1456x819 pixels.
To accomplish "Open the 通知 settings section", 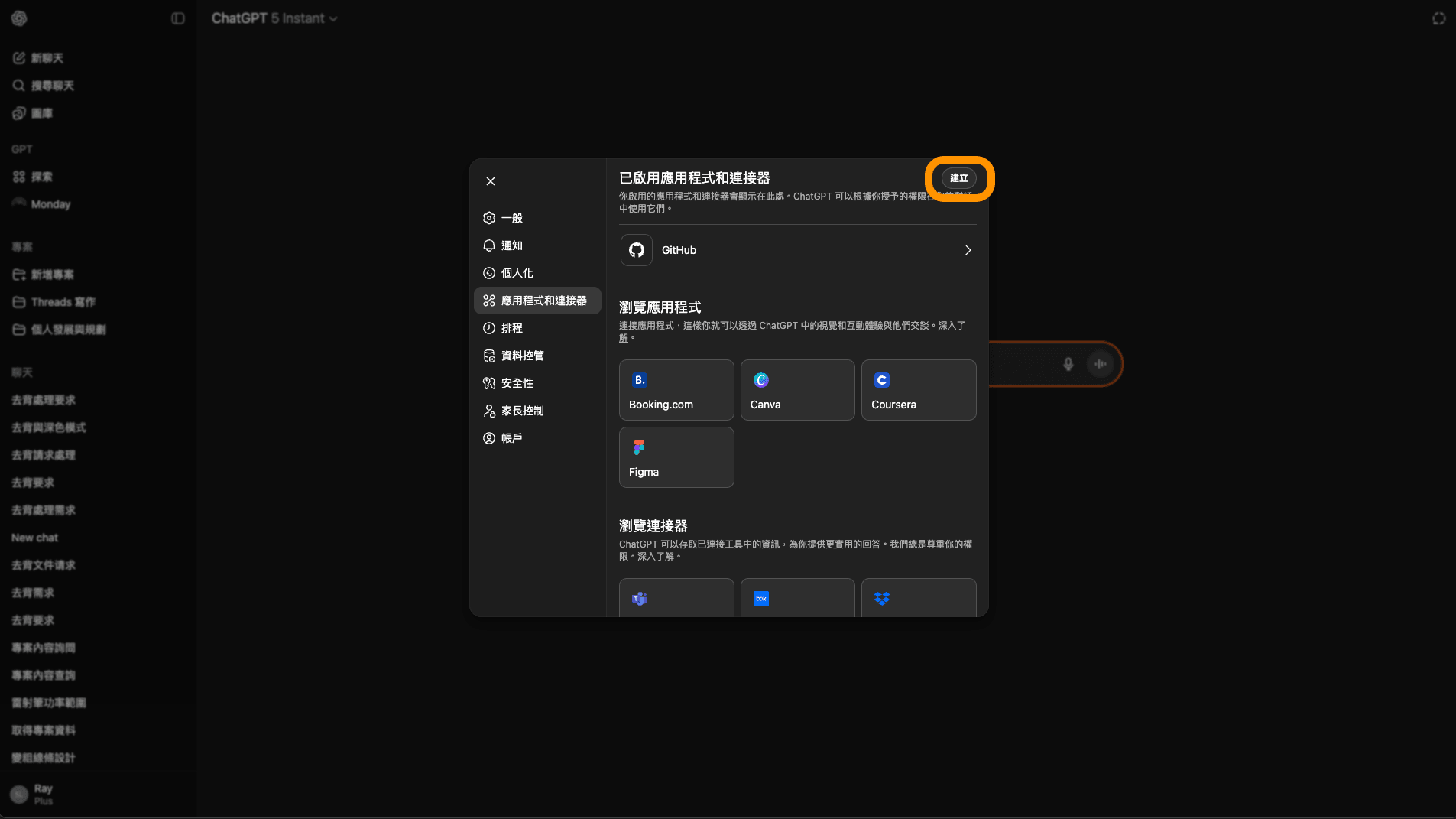I will [511, 245].
